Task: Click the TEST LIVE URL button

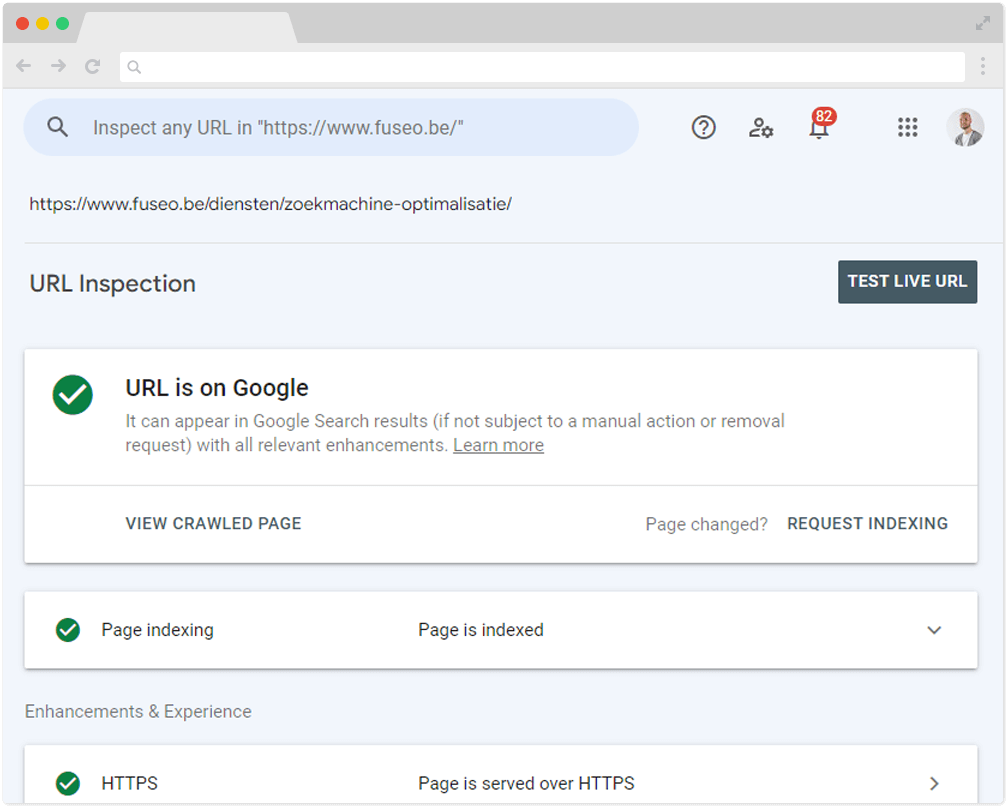Action: pyautogui.click(x=907, y=282)
